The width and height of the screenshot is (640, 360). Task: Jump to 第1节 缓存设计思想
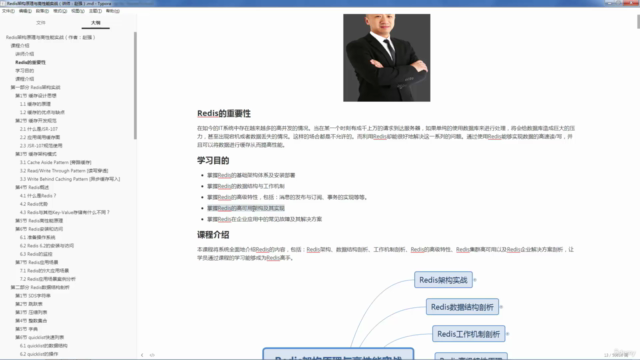(36, 96)
